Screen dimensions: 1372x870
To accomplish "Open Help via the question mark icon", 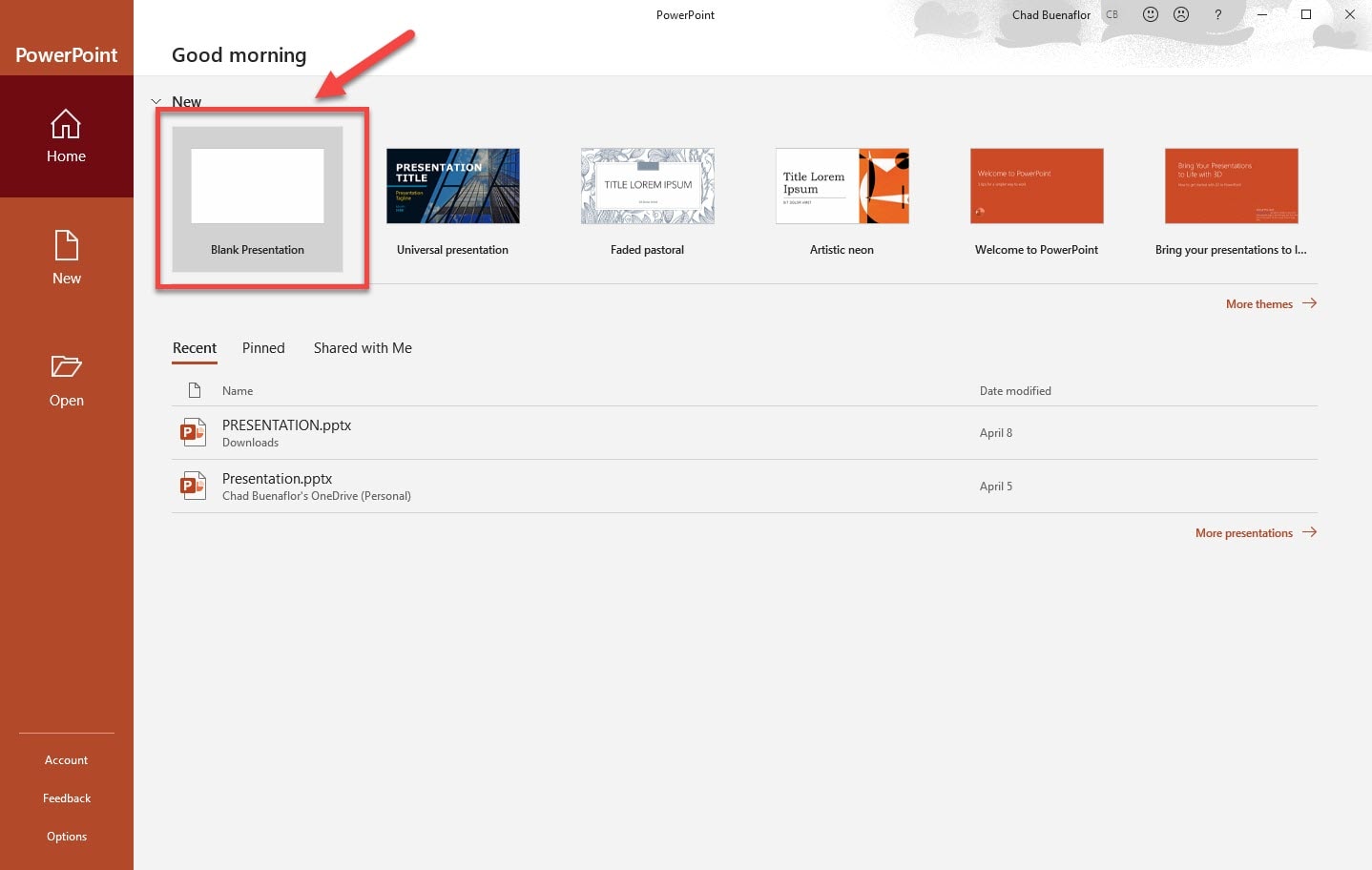I will pyautogui.click(x=1218, y=14).
